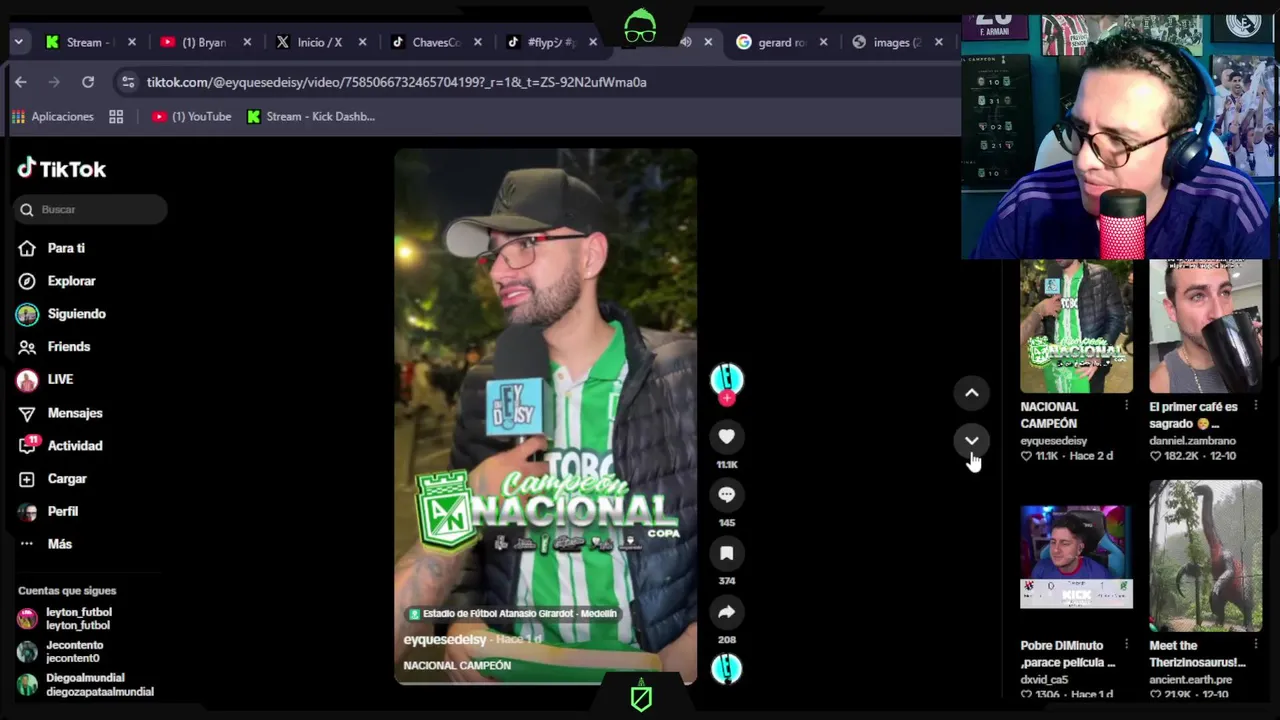Click dxvid_ca5 username in recommendations
Screen dimensions: 1280x720
coord(1045,679)
